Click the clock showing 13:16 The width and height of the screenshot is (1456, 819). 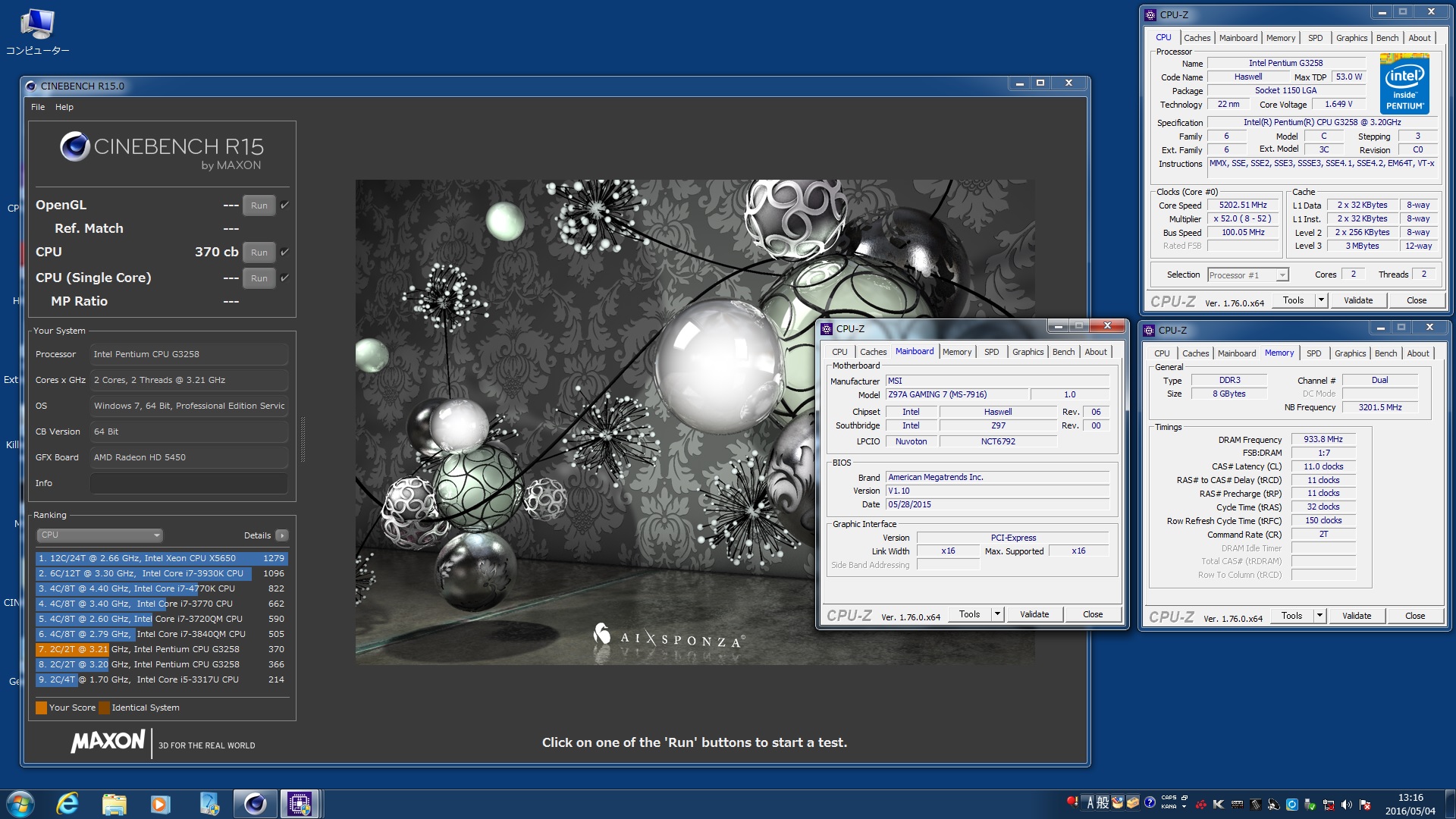pyautogui.click(x=1410, y=798)
